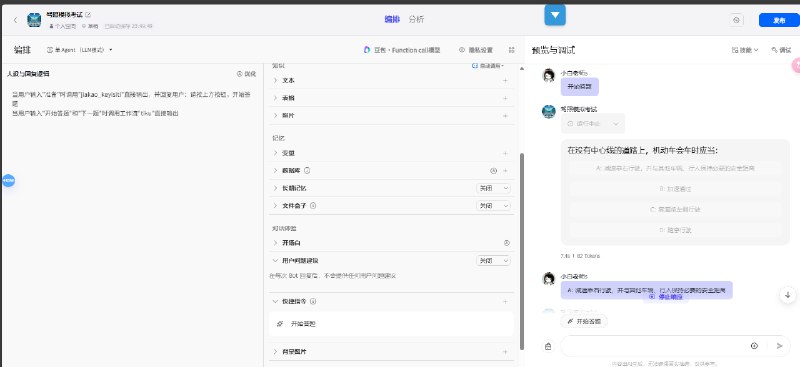The image size is (800, 367).
Task: Click the middle panel vertical scrollbar
Action: 521,251
